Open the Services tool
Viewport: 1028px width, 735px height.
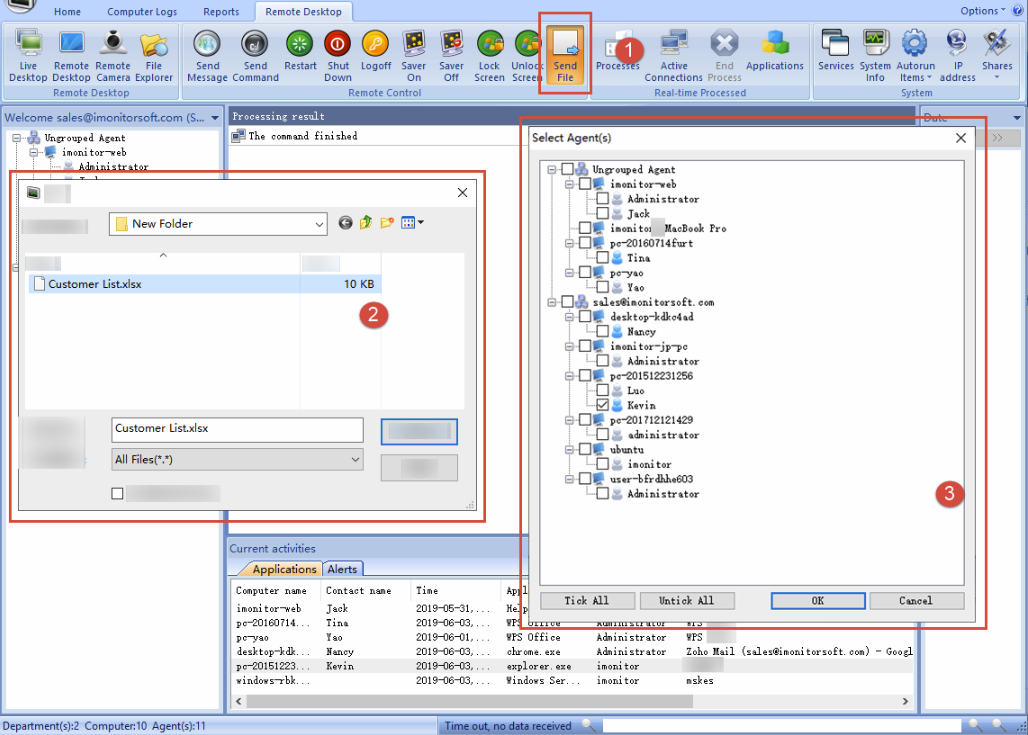tap(836, 50)
